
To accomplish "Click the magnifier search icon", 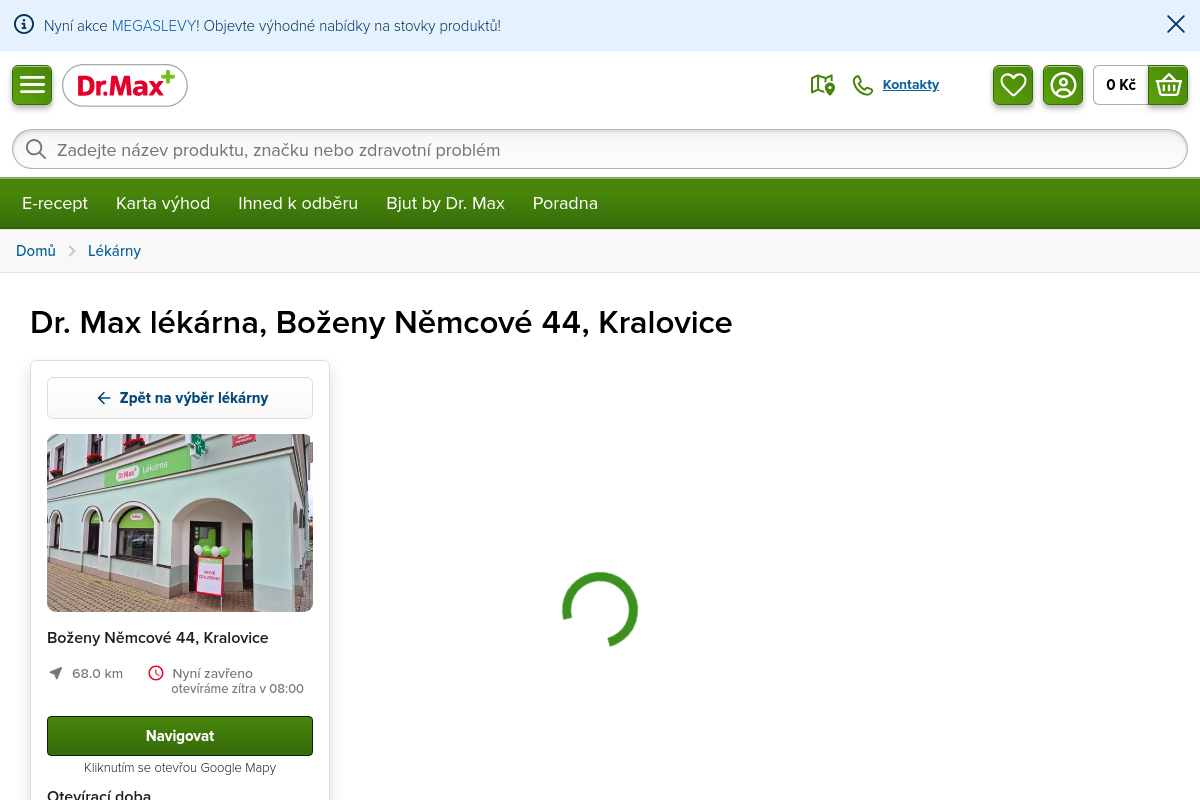I will 36,150.
